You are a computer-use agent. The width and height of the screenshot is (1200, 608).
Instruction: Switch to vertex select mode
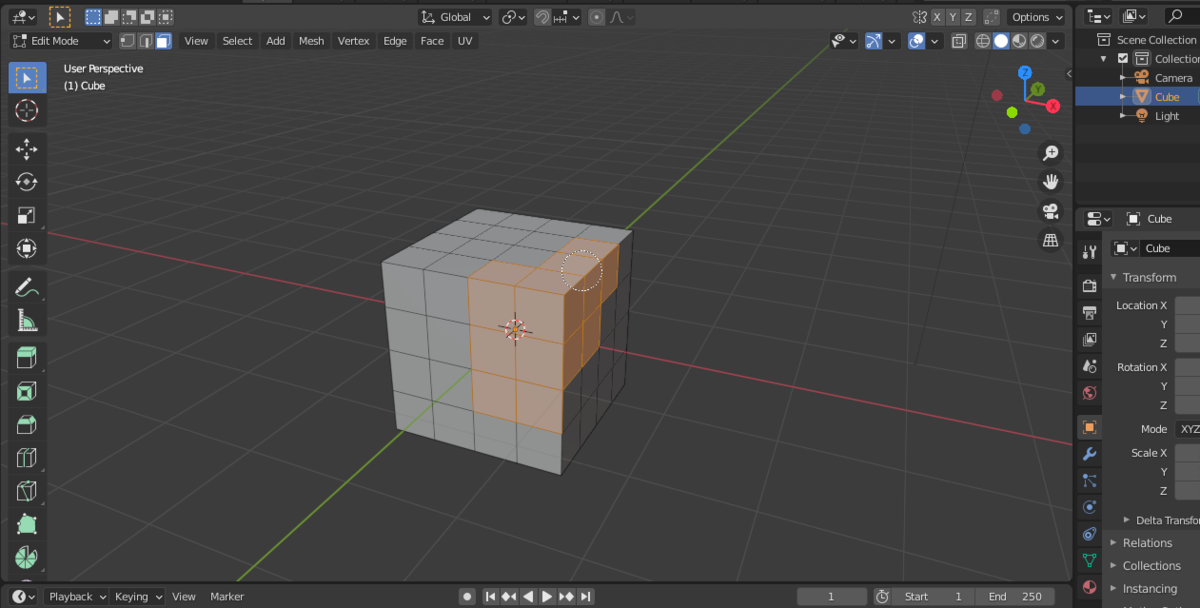(x=127, y=41)
